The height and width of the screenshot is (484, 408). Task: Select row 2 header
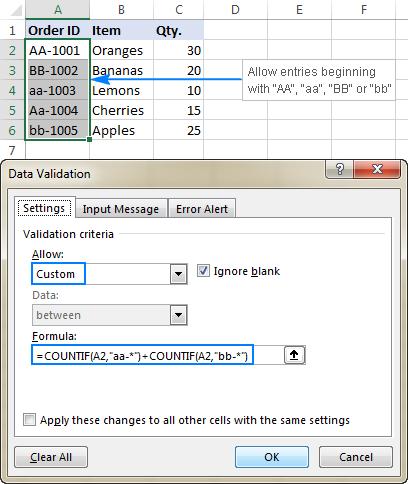[x=13, y=50]
